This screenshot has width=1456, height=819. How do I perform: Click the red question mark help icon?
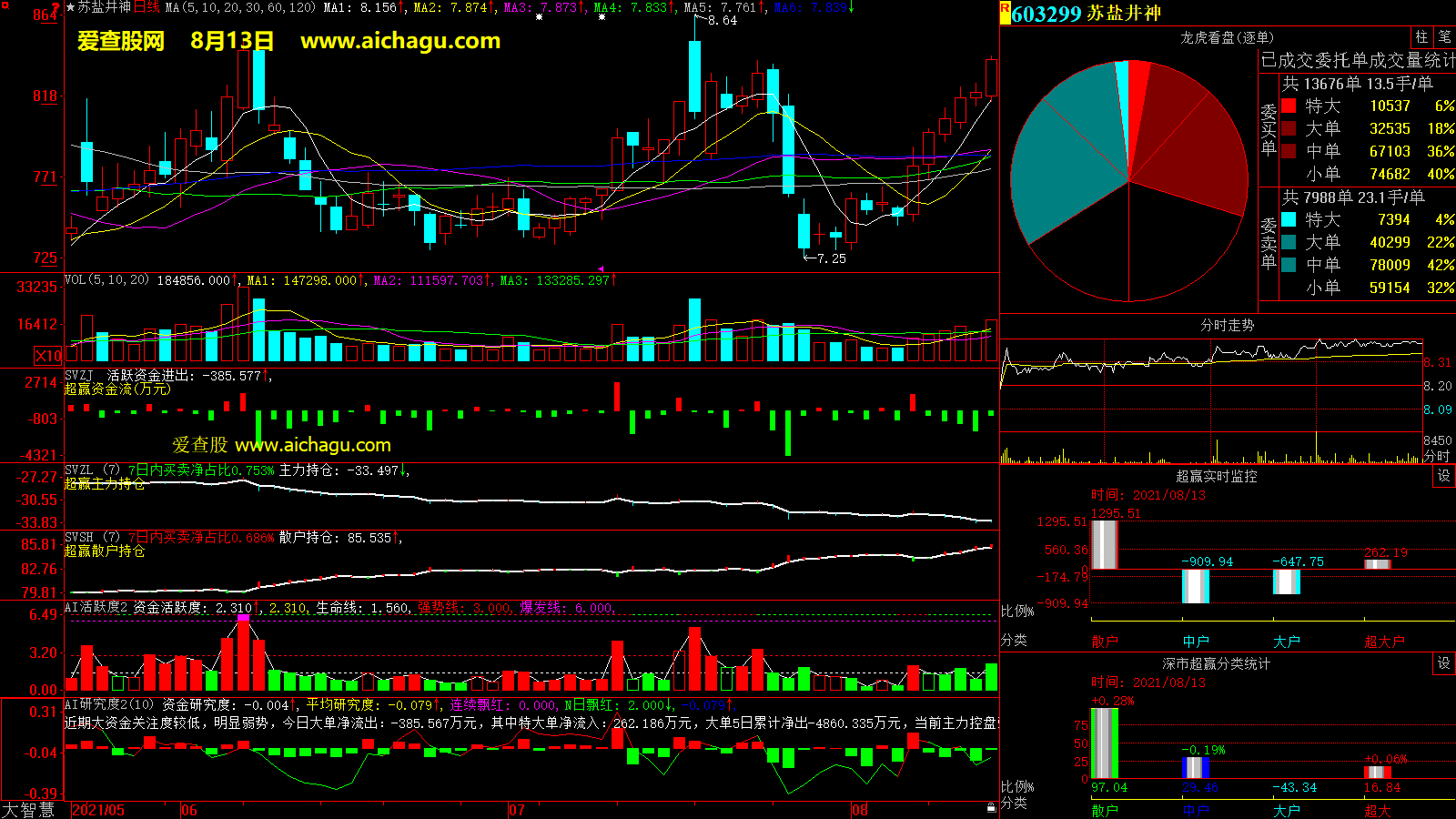[56, 7]
